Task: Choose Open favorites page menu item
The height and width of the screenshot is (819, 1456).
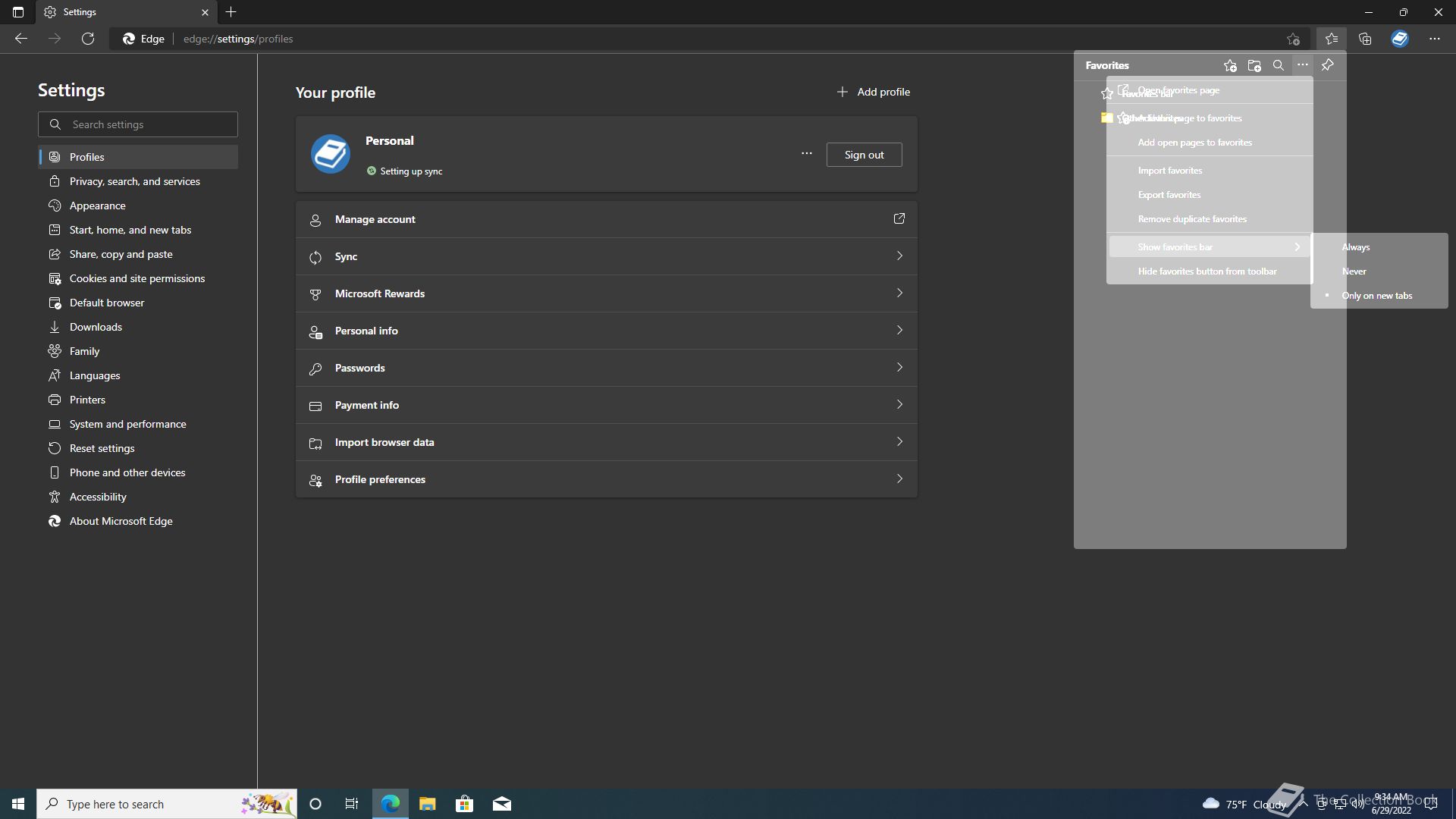Action: (x=1210, y=90)
